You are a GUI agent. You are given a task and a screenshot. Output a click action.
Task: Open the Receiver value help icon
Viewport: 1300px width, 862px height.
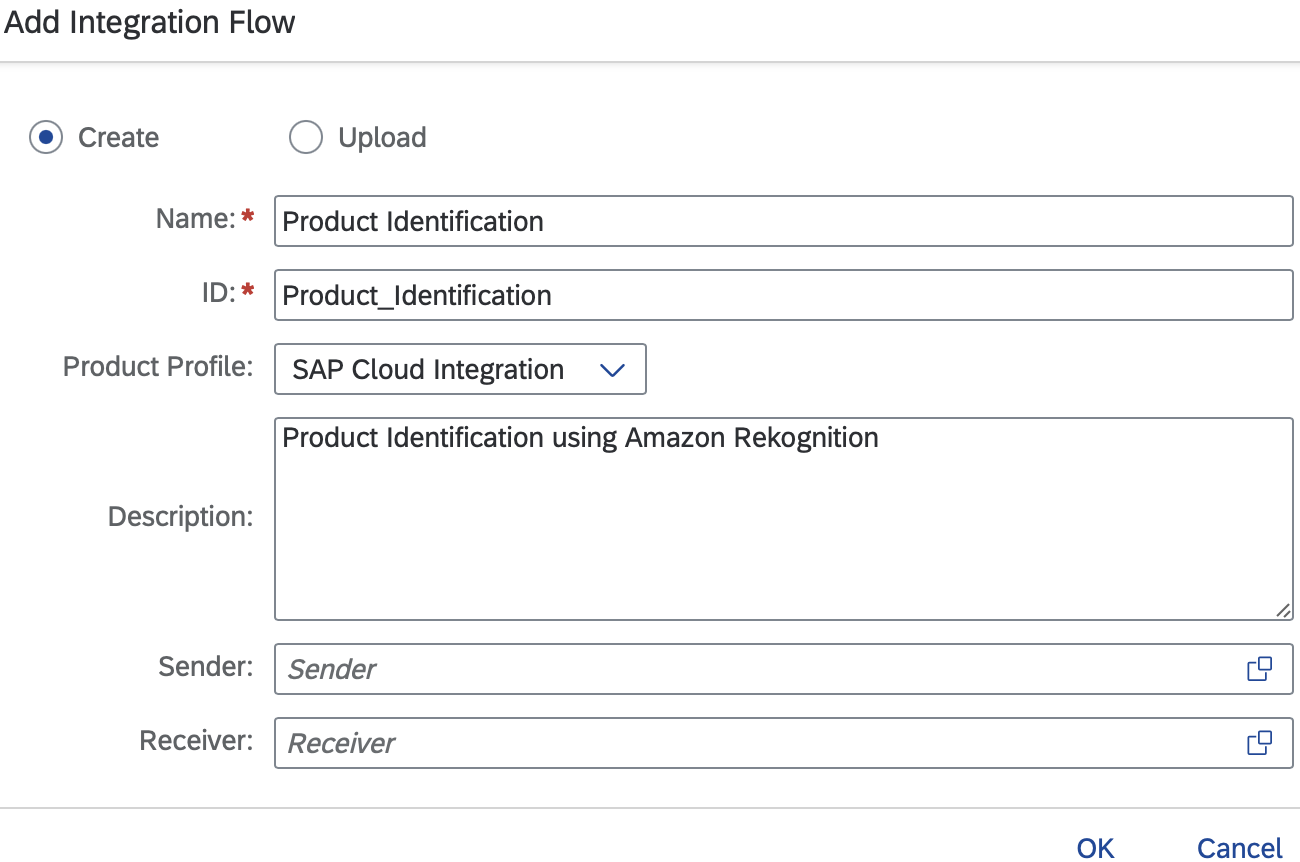coord(1259,743)
